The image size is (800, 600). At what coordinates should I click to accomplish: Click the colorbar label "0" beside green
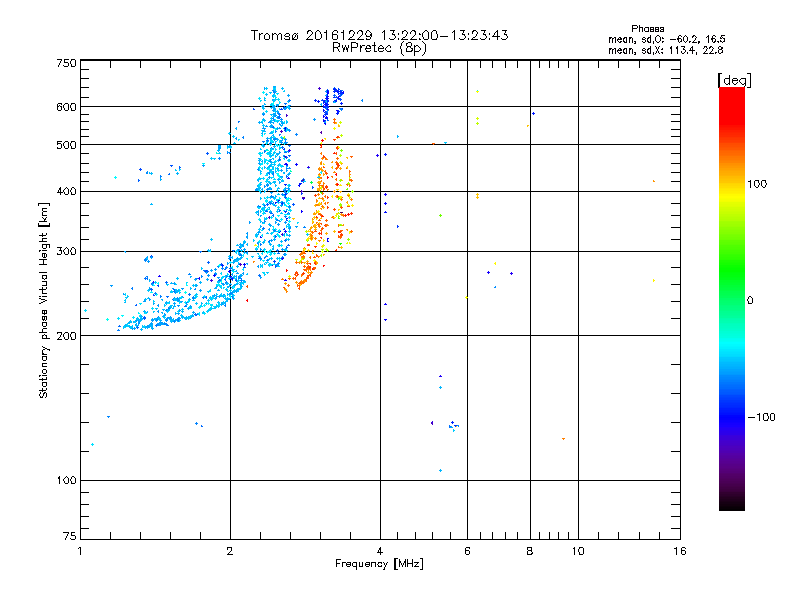click(750, 301)
